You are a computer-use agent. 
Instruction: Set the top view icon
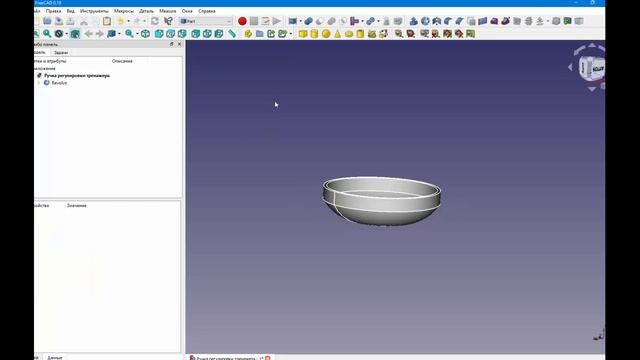point(171,34)
